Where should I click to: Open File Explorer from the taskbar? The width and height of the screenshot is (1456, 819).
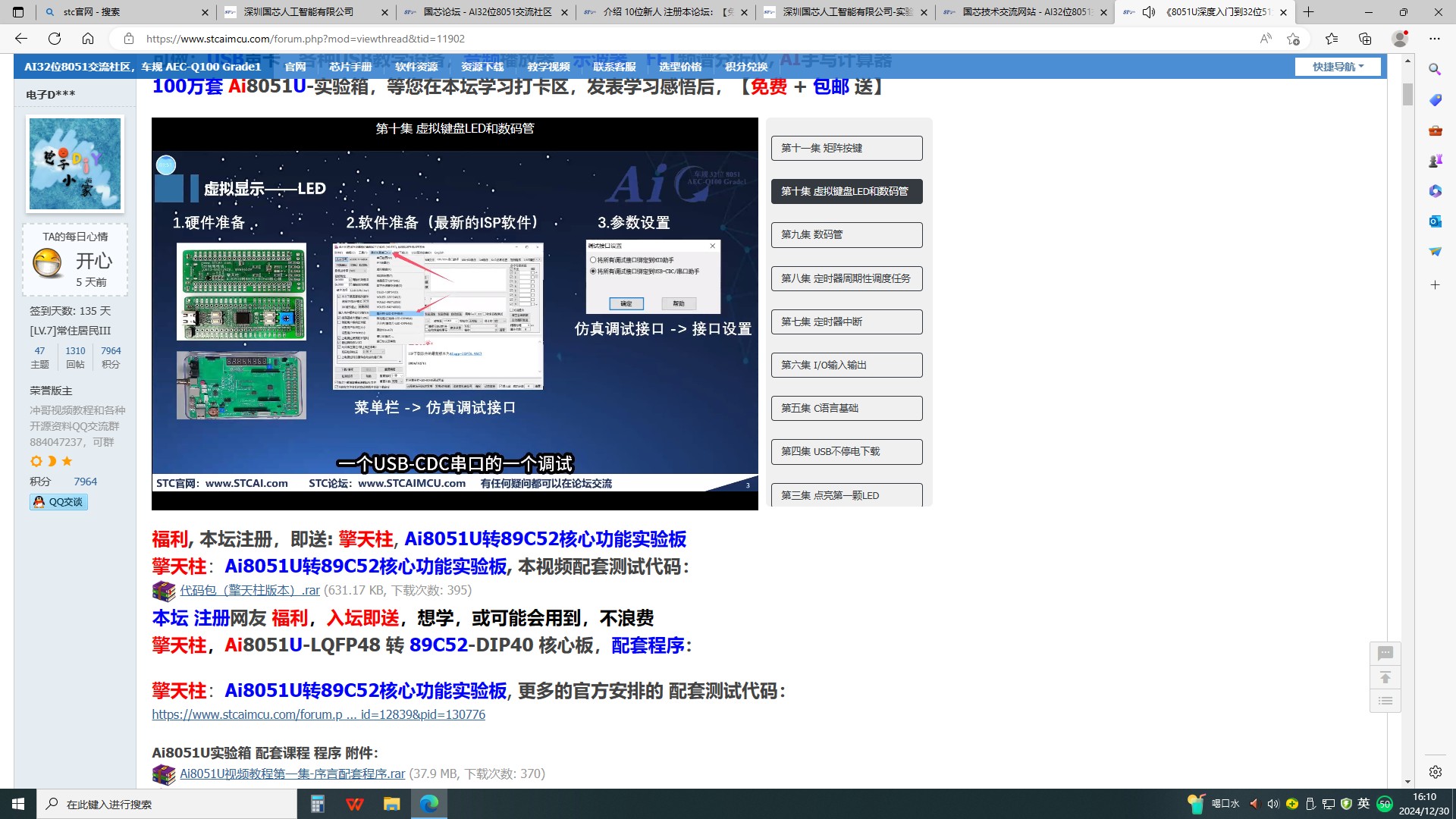[x=391, y=804]
